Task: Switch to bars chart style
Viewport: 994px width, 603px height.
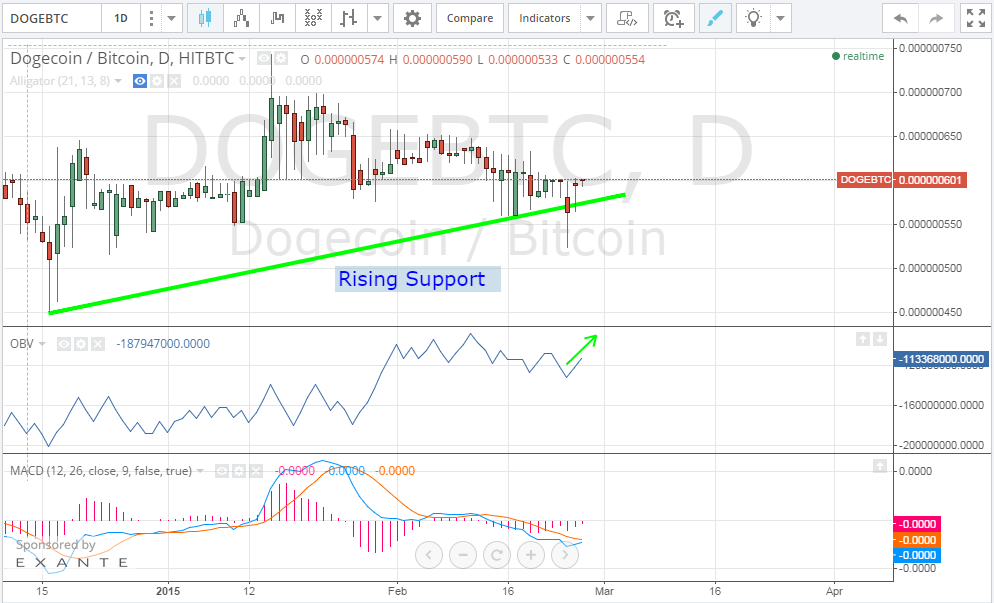Action: point(349,18)
